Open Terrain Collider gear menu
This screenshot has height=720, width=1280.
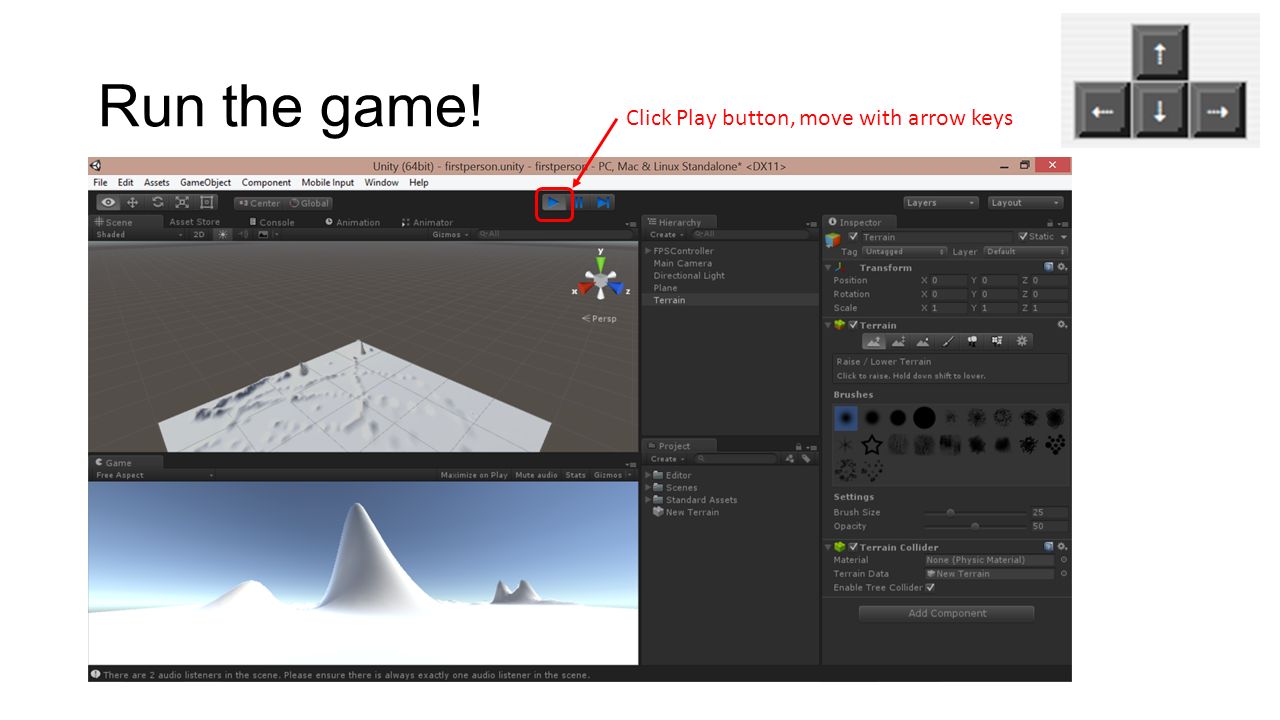[1062, 547]
